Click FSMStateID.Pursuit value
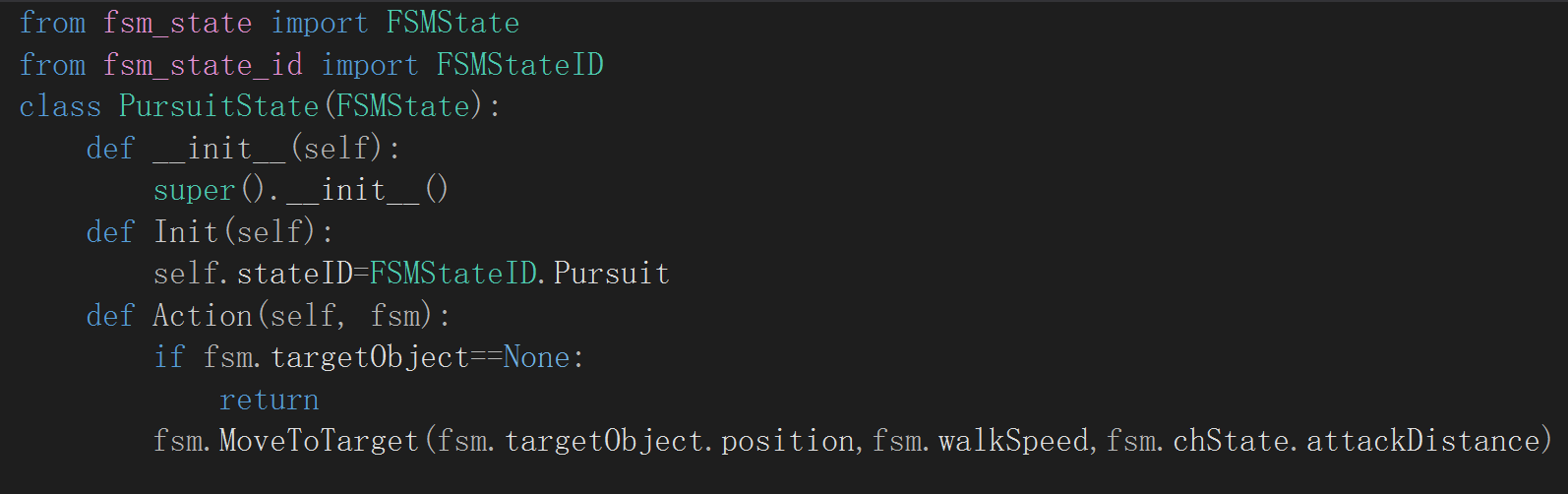The width and height of the screenshot is (1568, 494). tap(519, 274)
